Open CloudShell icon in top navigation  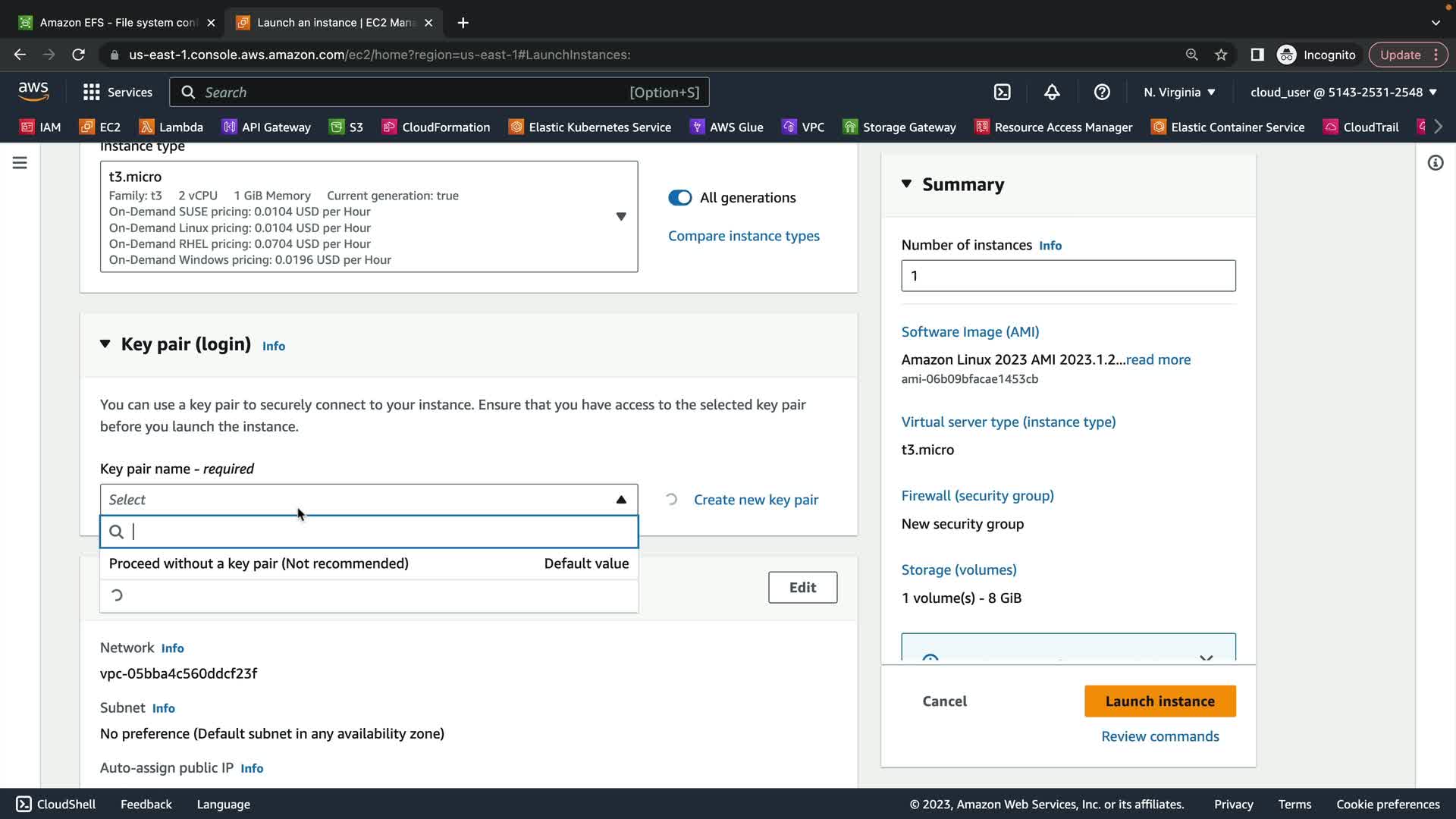[1002, 93]
